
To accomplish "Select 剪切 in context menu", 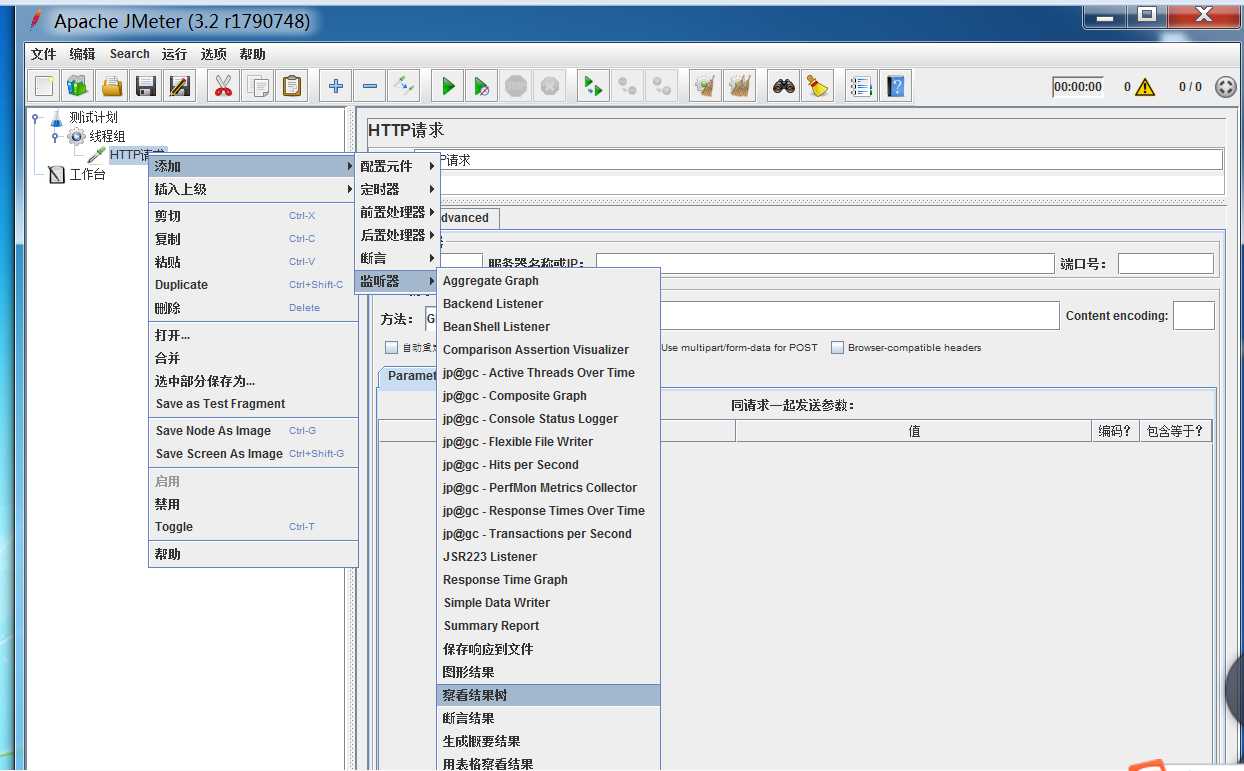I will [253, 216].
